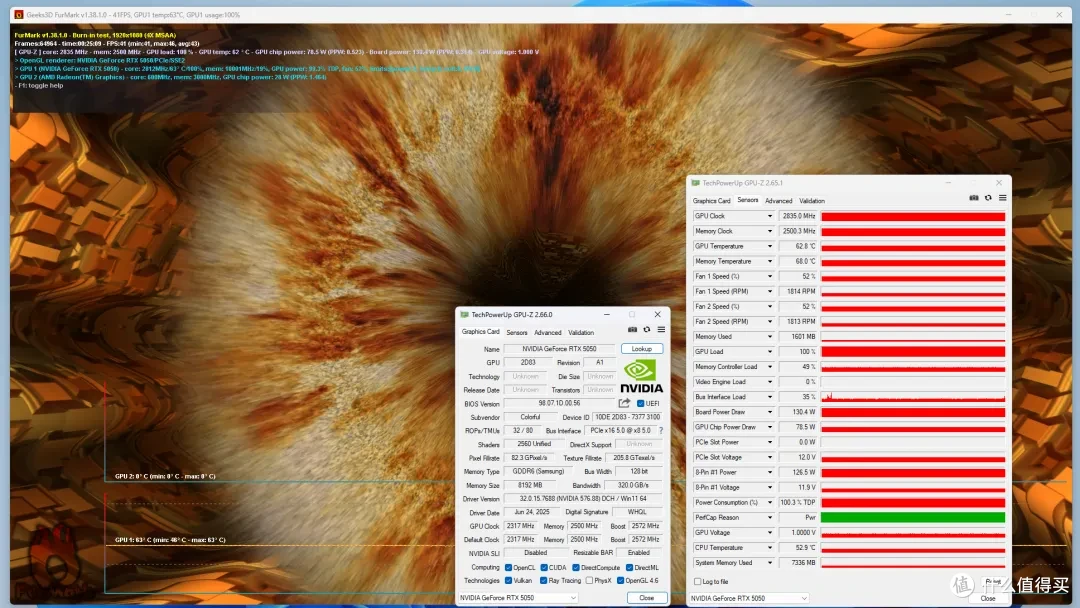The image size is (1080, 608).
Task: Open hamburger menu in GPU-Z 2.65.1 Sensors window
Action: [x=1003, y=198]
